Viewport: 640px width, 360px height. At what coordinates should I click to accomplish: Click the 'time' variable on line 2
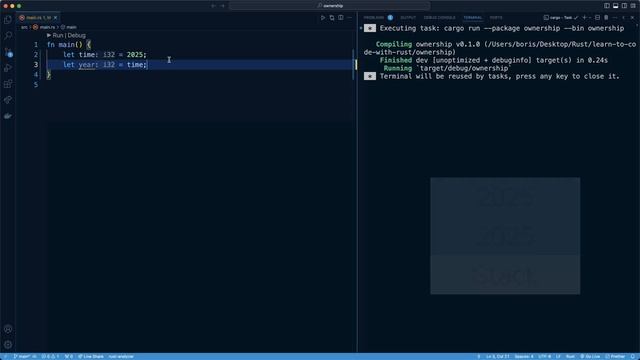[x=87, y=55]
